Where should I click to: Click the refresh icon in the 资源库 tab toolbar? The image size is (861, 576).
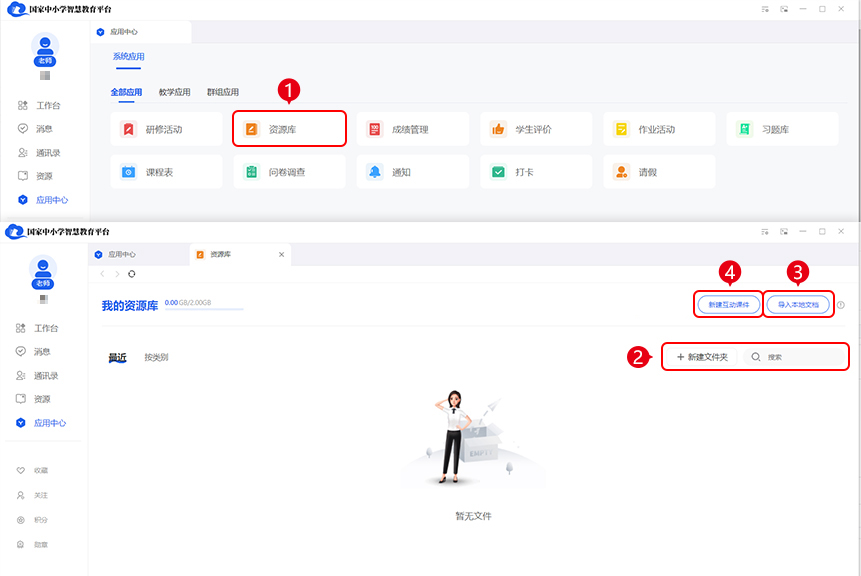[x=132, y=274]
